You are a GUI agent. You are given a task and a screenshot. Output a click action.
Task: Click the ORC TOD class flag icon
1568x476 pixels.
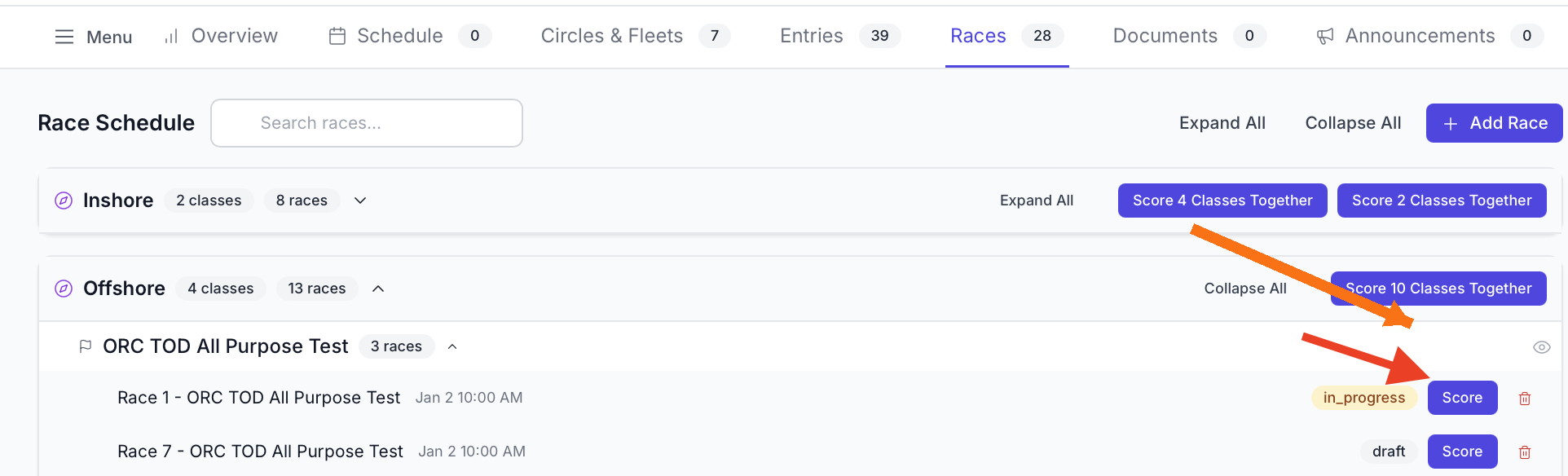85,346
